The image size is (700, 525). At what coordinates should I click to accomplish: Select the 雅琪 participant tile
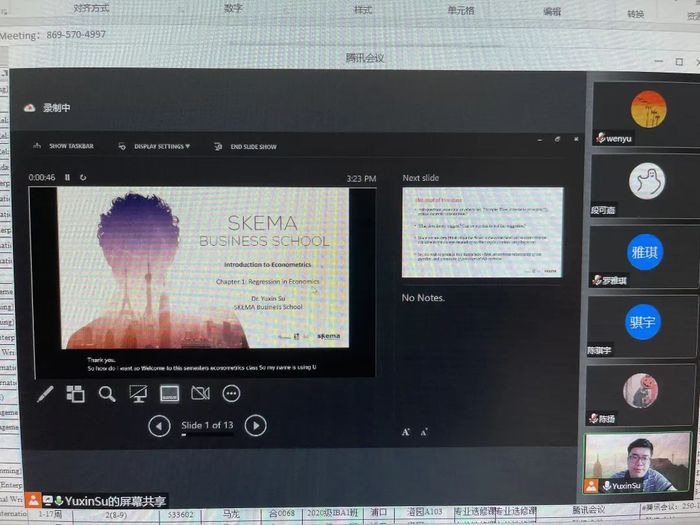(x=643, y=257)
